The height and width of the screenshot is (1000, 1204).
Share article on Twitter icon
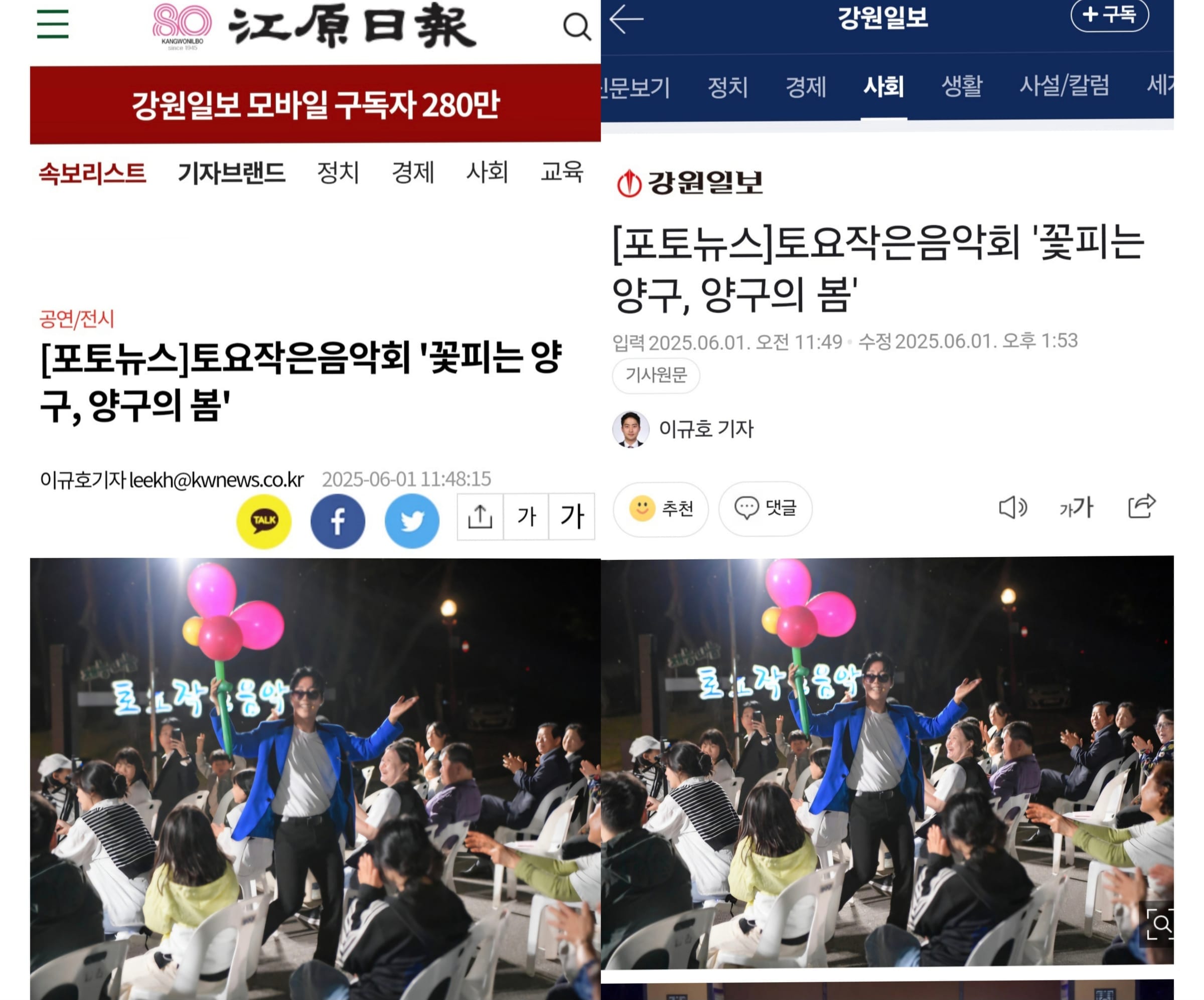412,521
